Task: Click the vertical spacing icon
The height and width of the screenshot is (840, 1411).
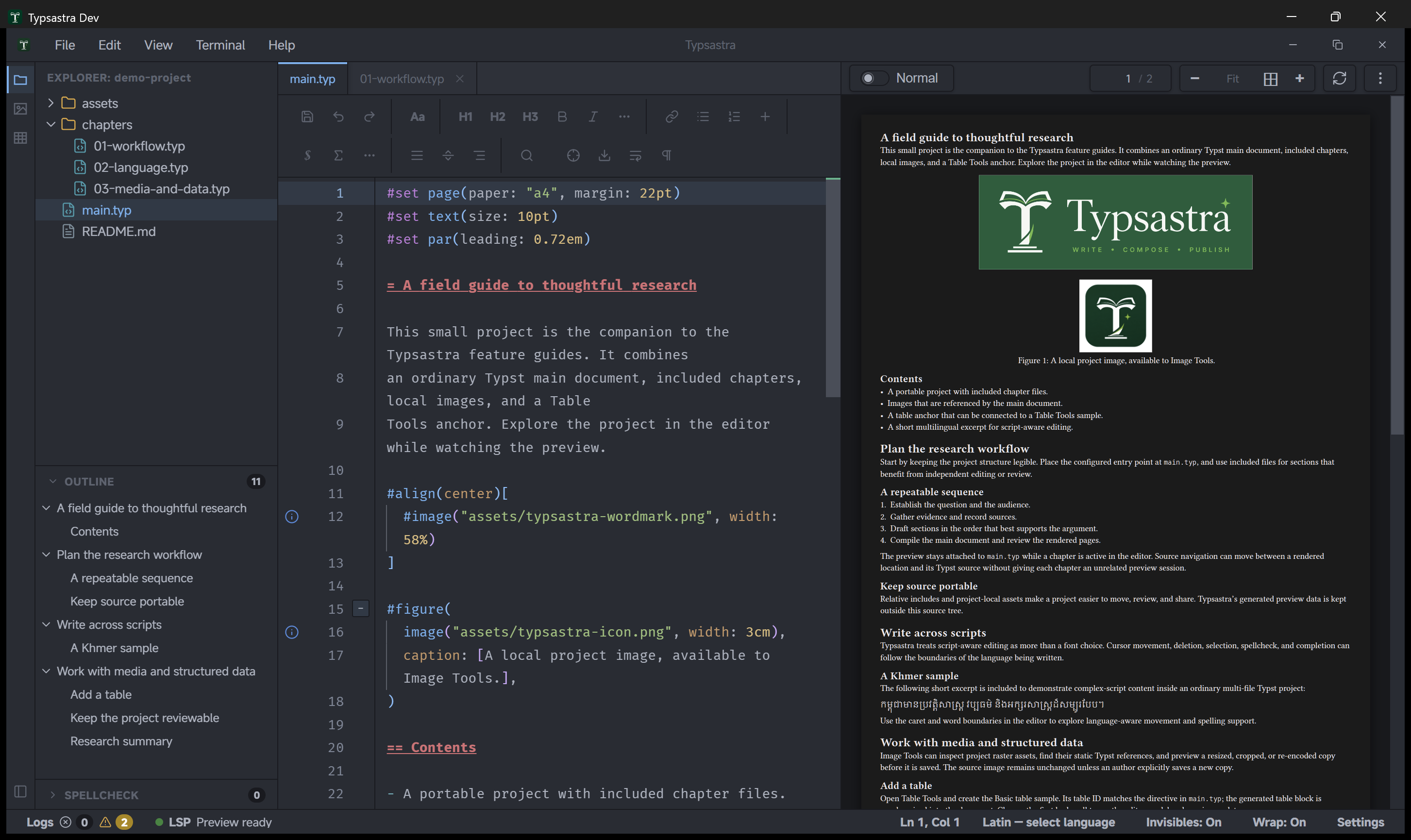Action: tap(448, 155)
